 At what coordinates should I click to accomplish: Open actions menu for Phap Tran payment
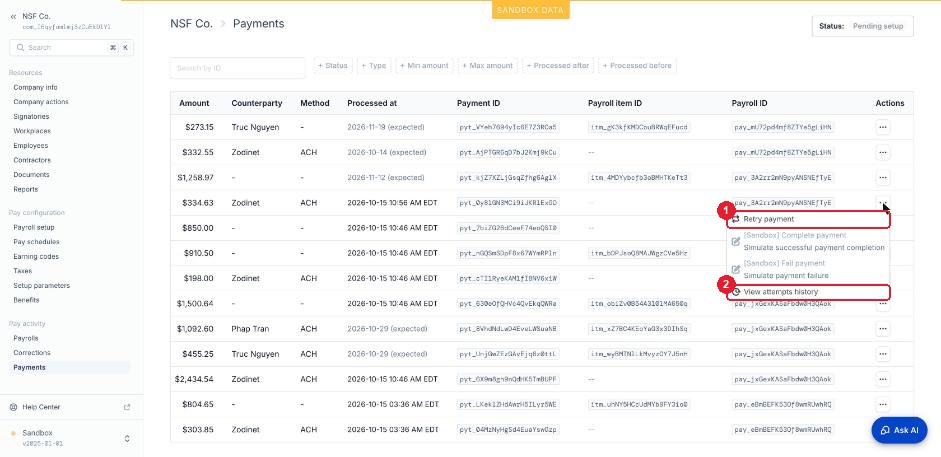tap(882, 329)
